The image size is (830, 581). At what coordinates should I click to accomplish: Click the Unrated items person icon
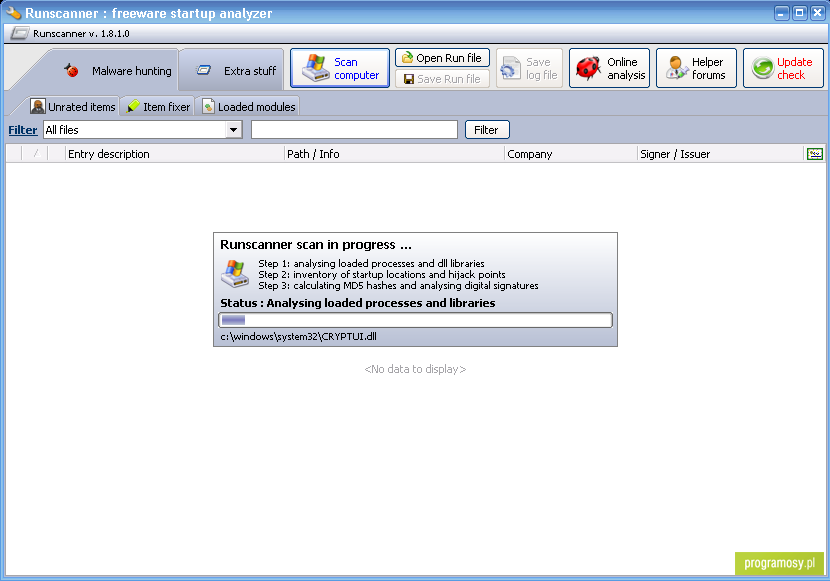click(x=38, y=106)
